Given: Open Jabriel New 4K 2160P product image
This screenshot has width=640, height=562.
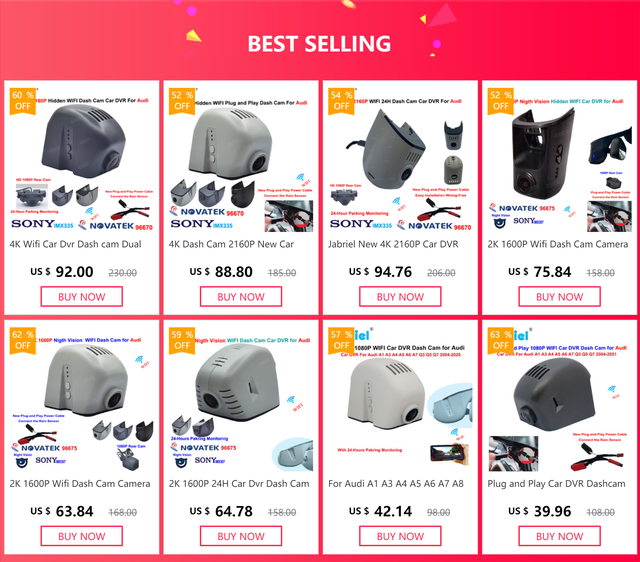Looking at the screenshot, I should [400, 158].
